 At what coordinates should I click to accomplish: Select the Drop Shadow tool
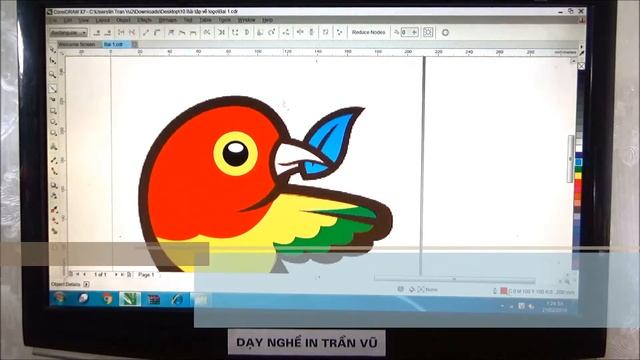(54, 185)
